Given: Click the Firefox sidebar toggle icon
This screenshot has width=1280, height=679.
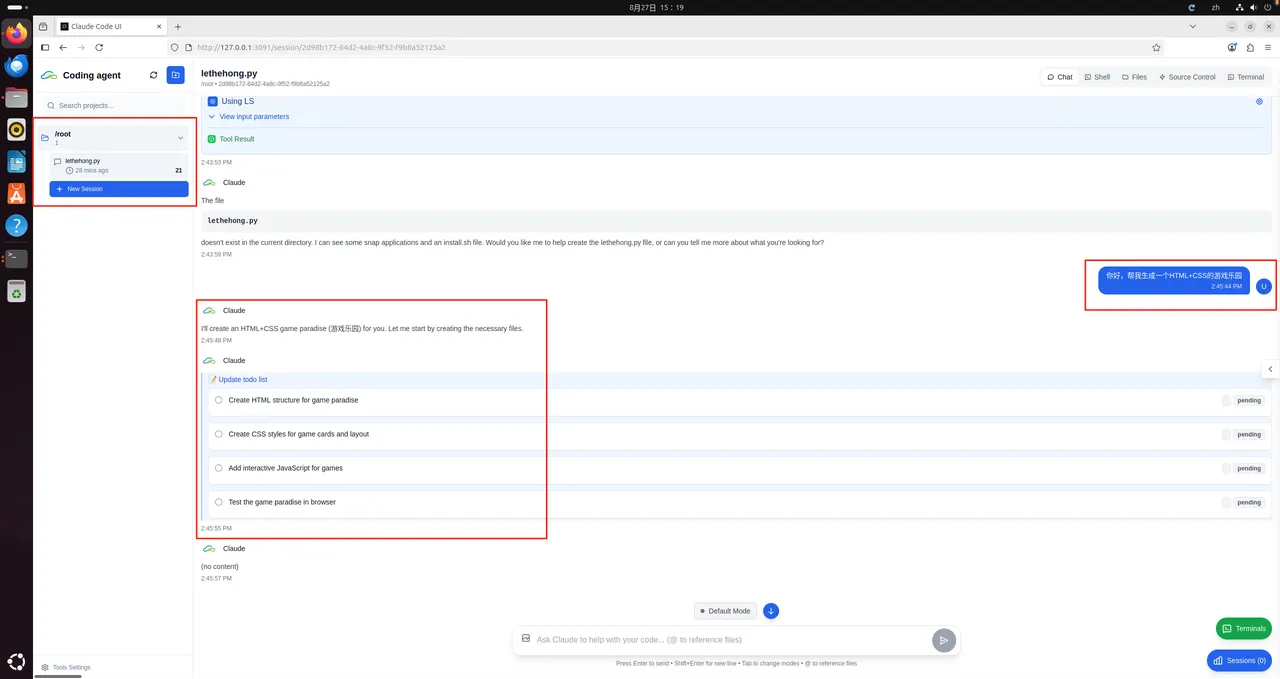Looking at the screenshot, I should point(45,47).
